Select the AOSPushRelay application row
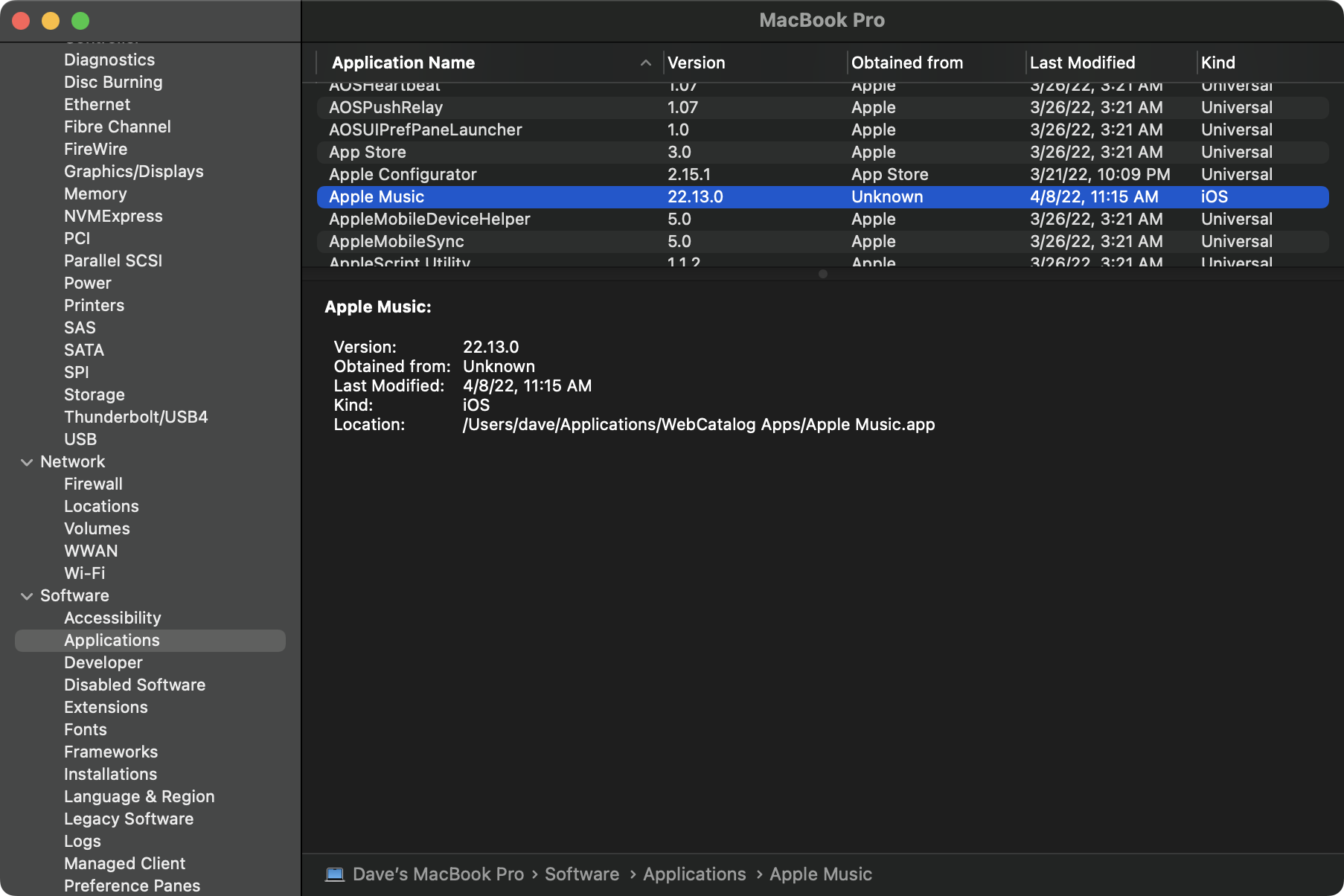The width and height of the screenshot is (1344, 896). click(822, 108)
